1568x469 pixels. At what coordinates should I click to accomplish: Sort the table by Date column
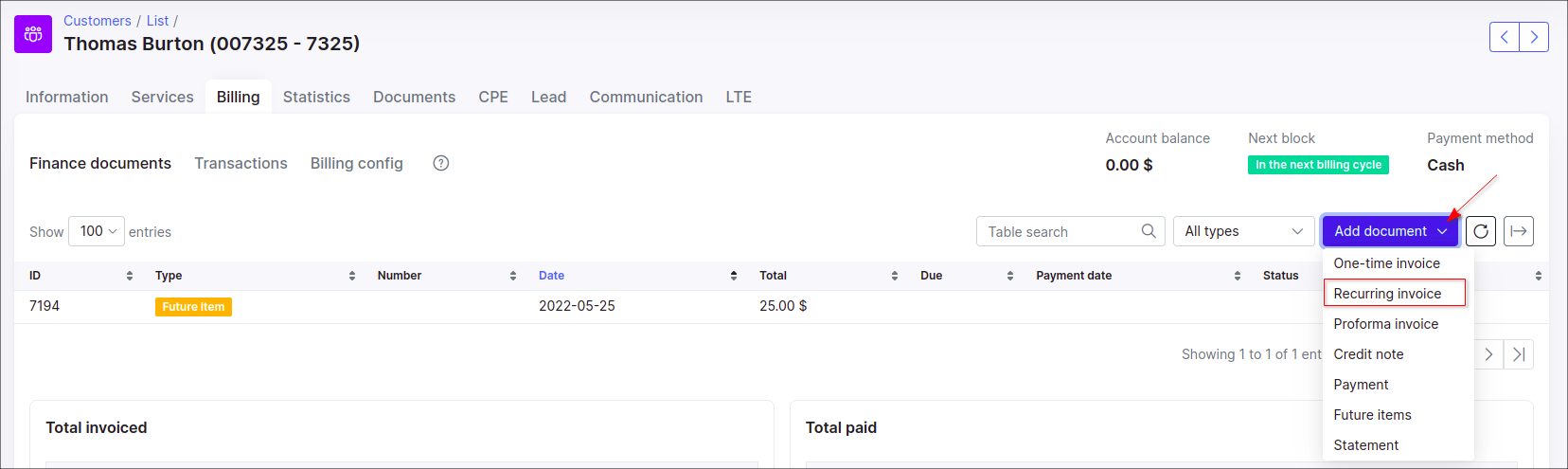tap(551, 276)
